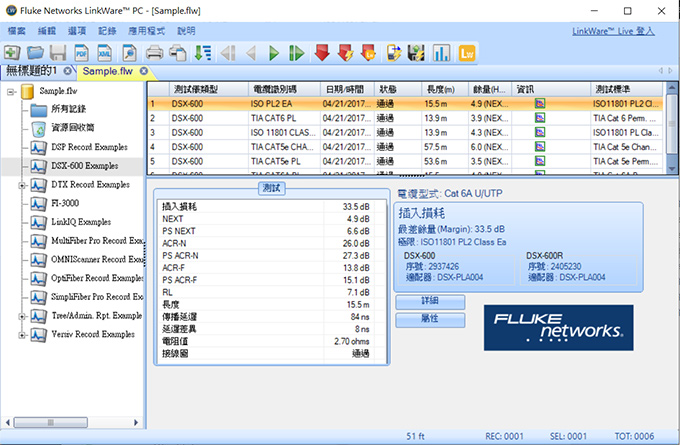Select MultiFiber Pro Record Examples in tree
680x445 pixels.
(x=97, y=240)
